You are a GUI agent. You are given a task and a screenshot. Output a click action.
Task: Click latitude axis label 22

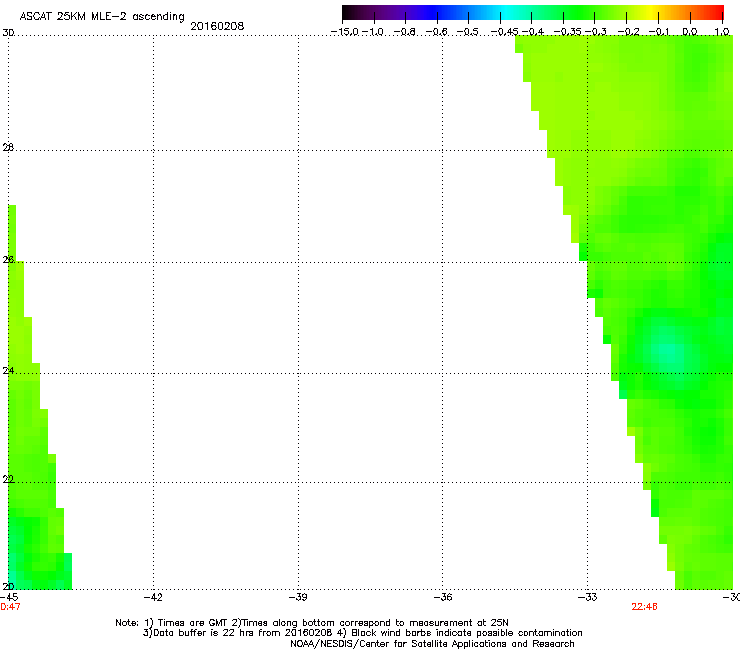point(8,480)
